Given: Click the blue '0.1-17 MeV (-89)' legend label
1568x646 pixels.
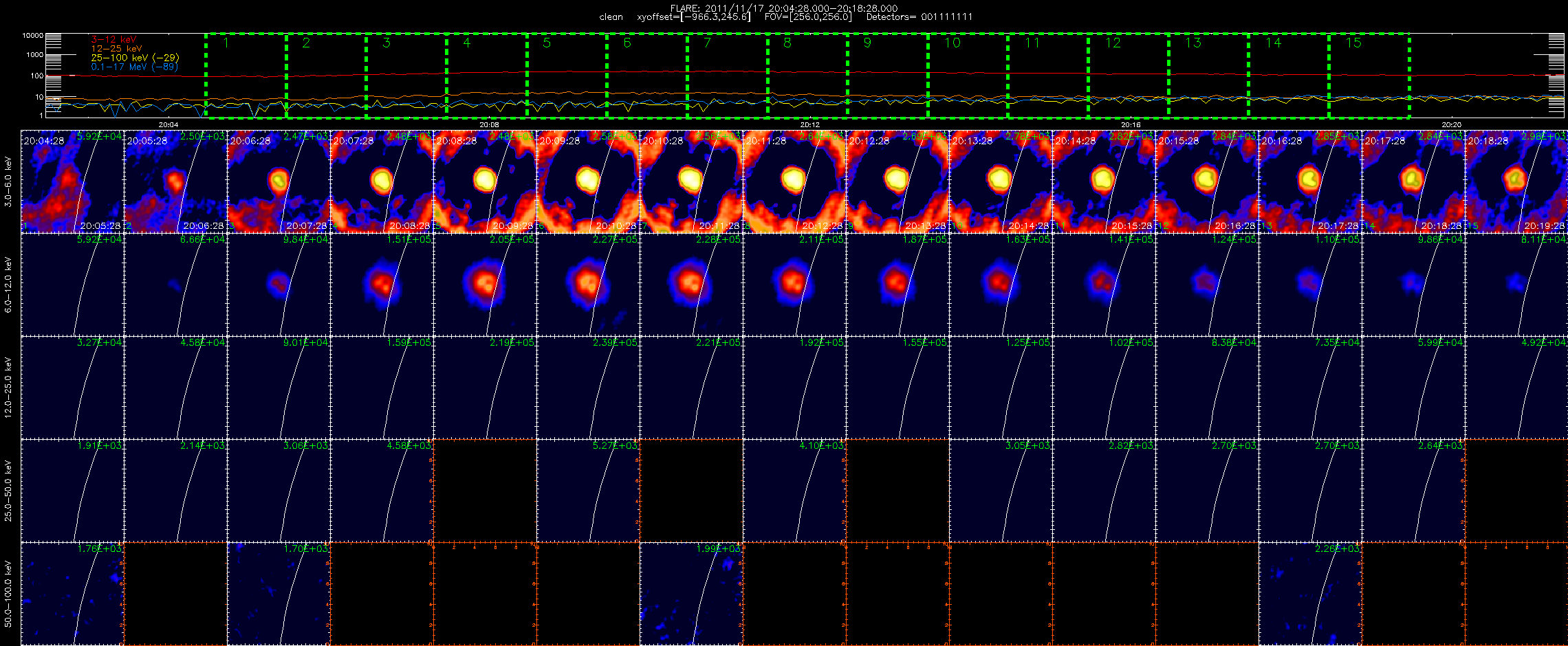Looking at the screenshot, I should pos(134,67).
